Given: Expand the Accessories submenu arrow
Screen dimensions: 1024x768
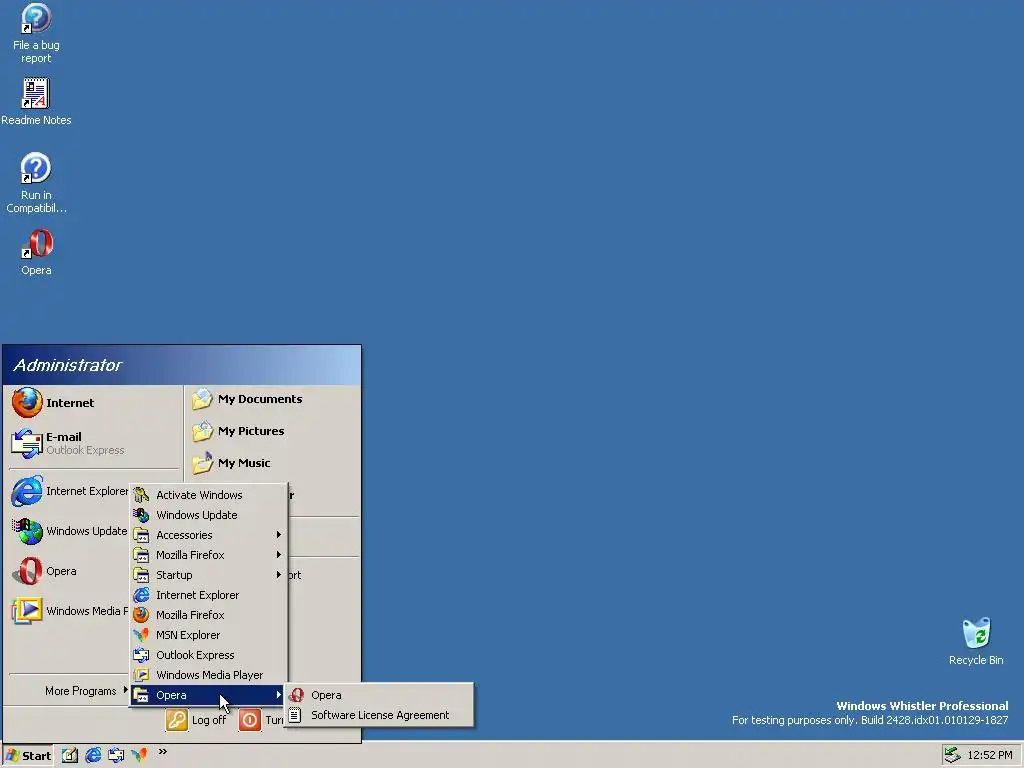Looking at the screenshot, I should 279,535.
